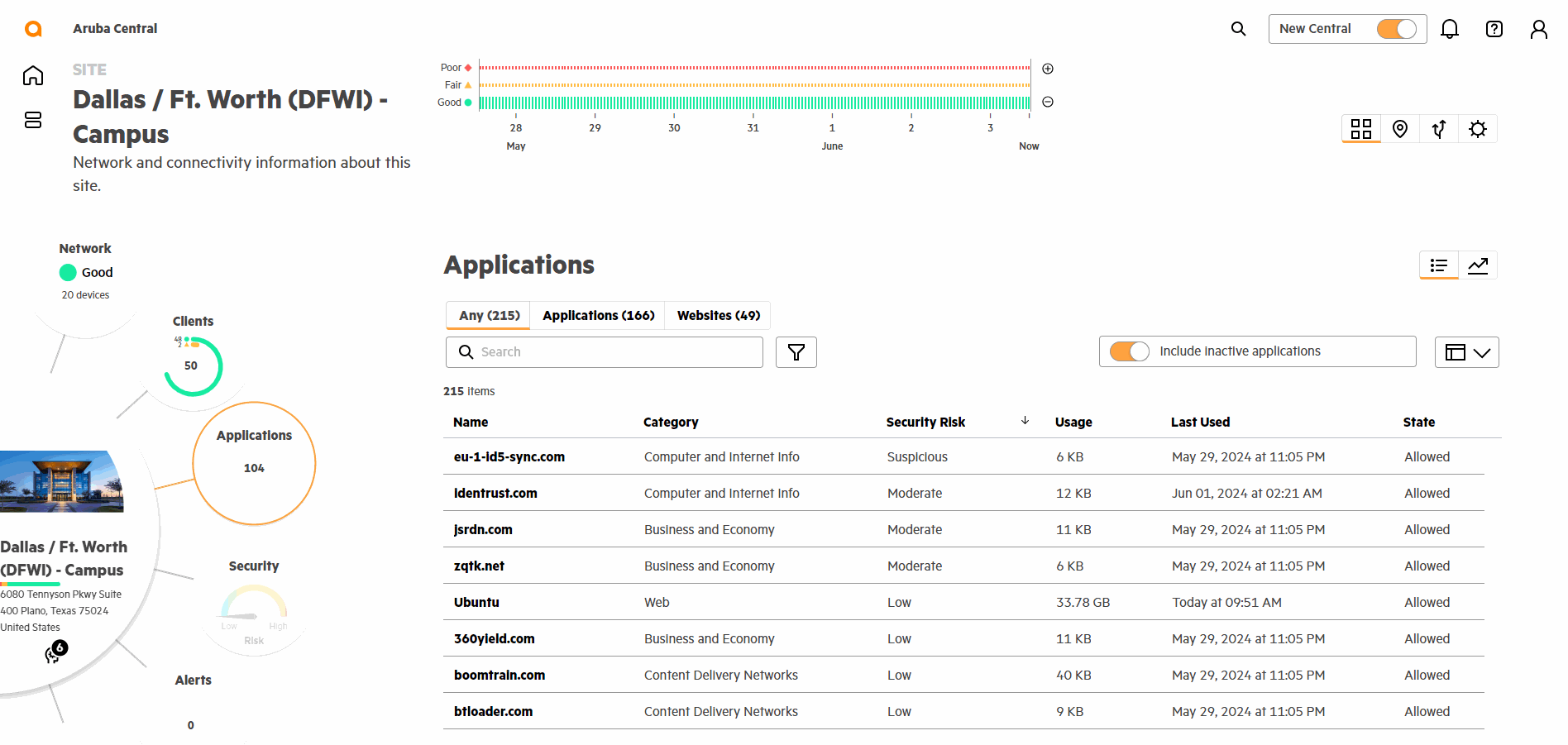Open site settings gear icon
This screenshot has width=1568, height=745.
pos(1477,129)
